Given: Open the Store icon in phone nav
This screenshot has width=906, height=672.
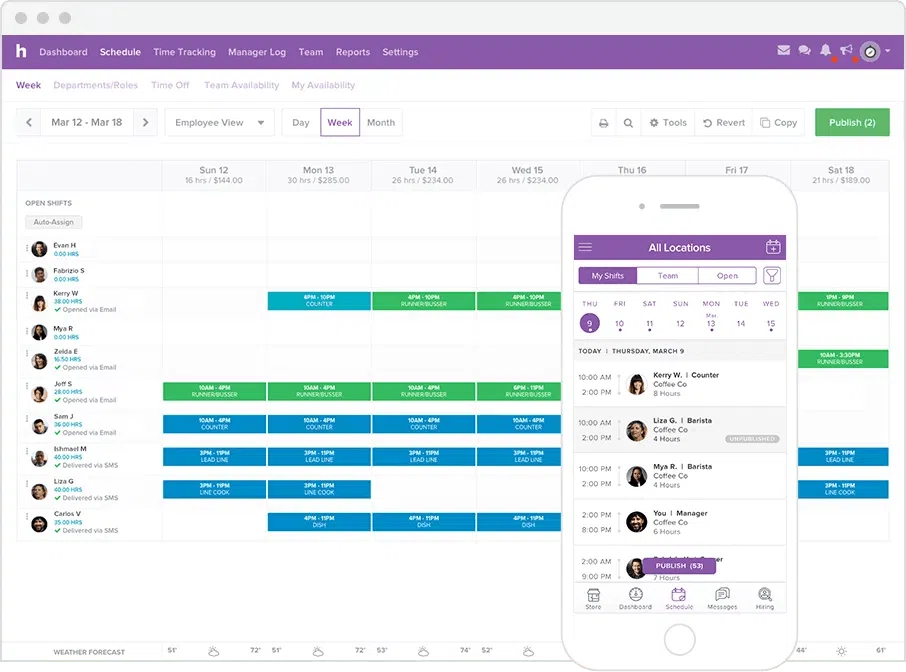Looking at the screenshot, I should (593, 599).
